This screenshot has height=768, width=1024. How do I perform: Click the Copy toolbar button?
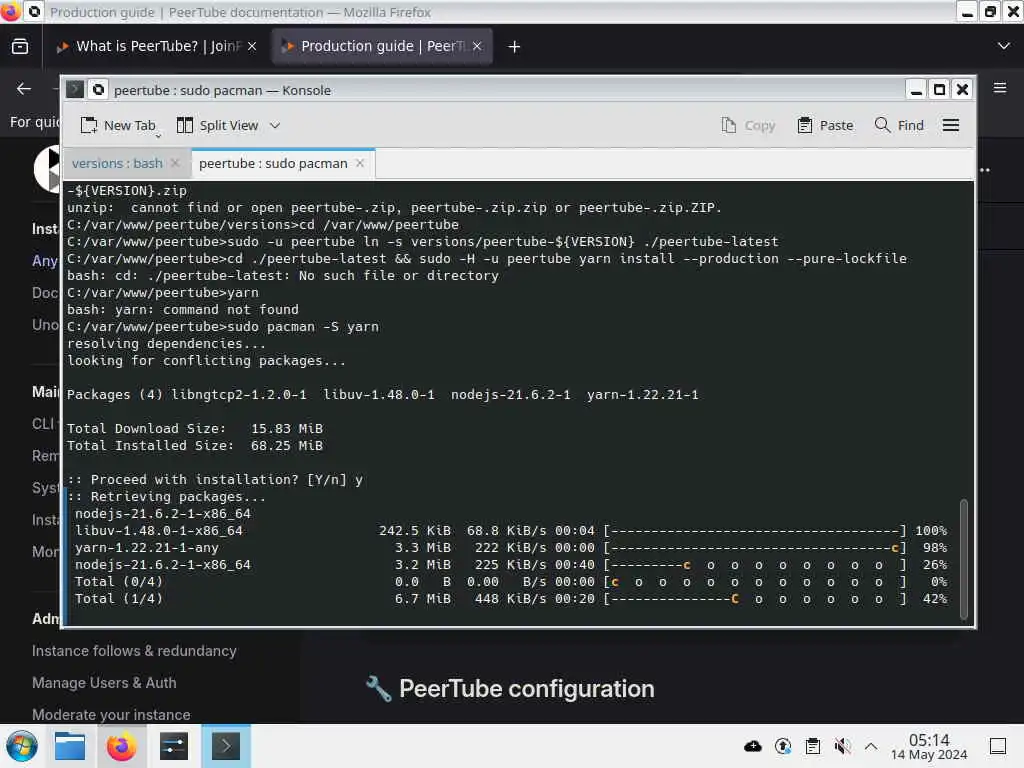(748, 125)
